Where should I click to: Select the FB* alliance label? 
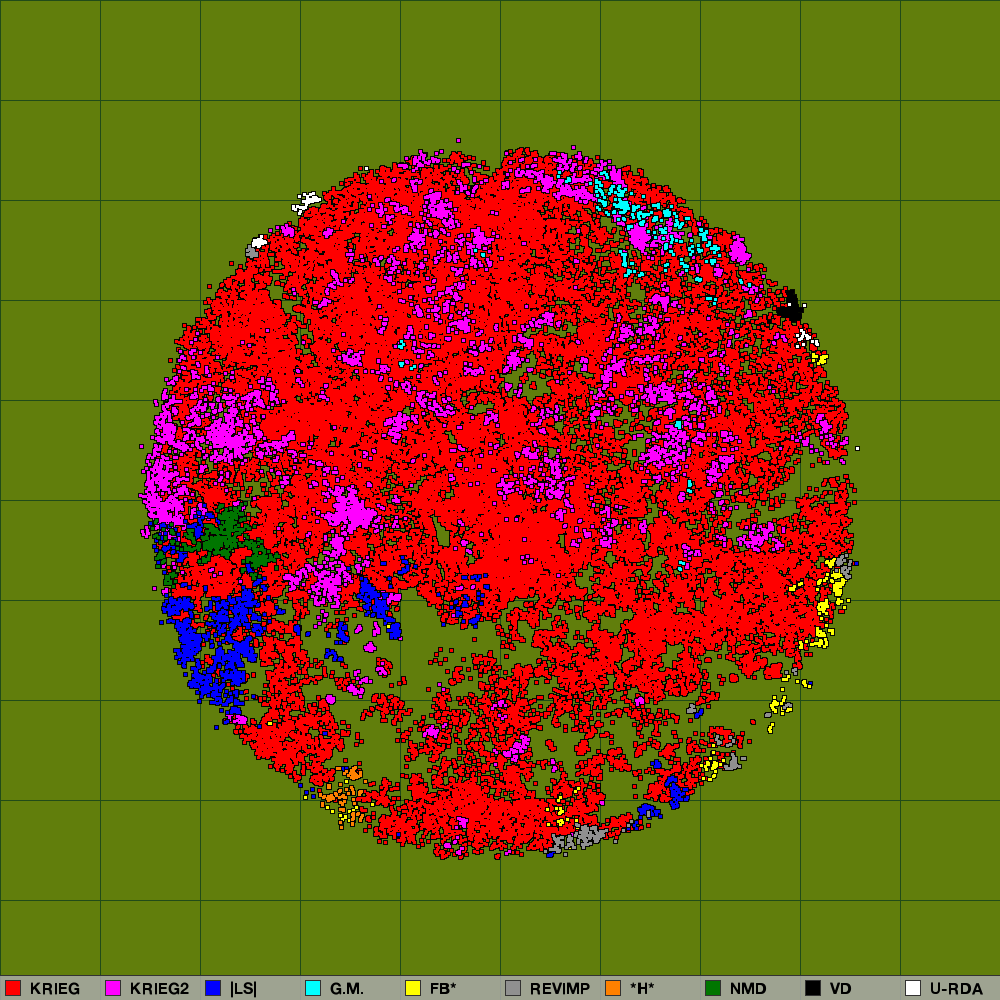click(443, 989)
